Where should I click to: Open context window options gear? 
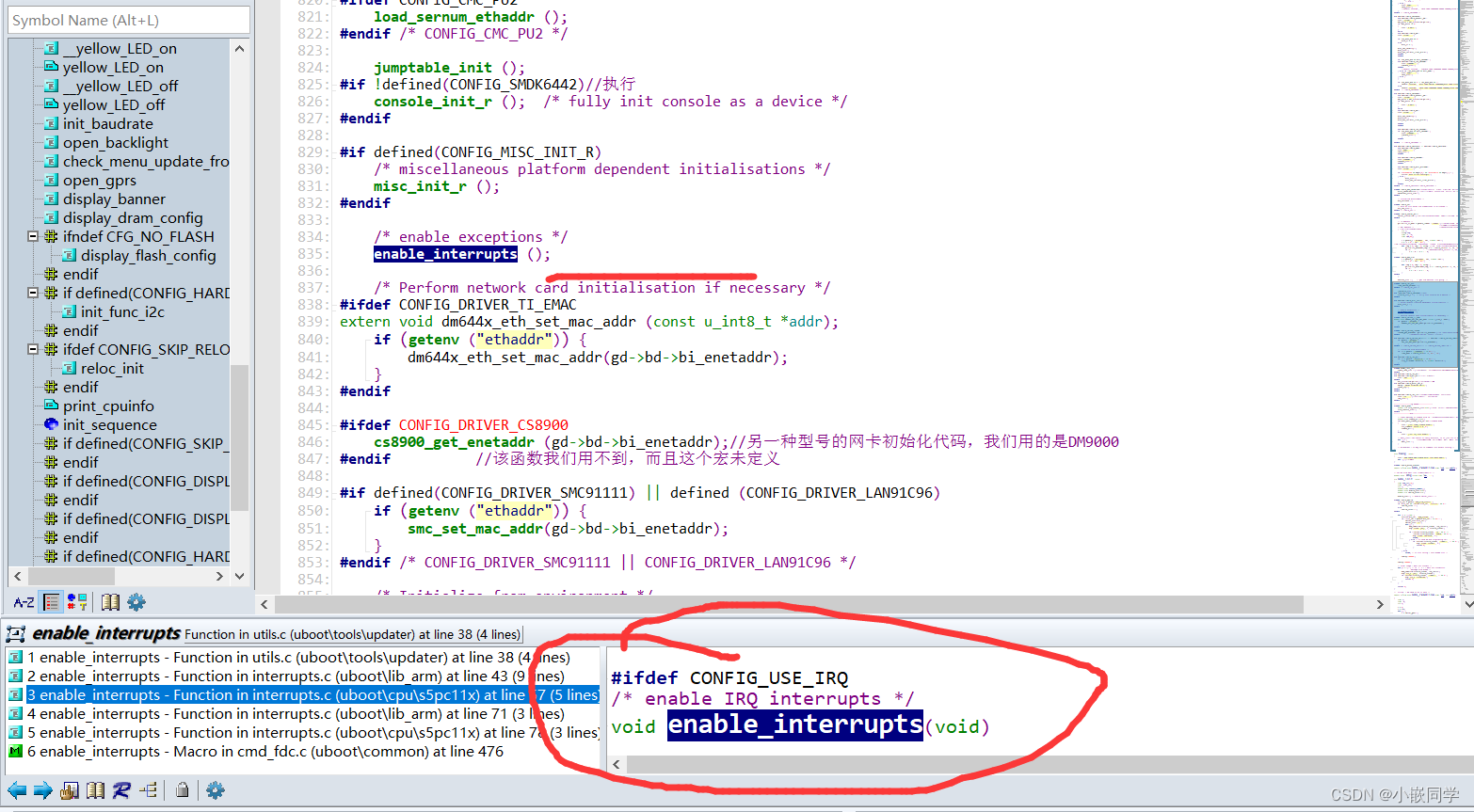point(216,790)
